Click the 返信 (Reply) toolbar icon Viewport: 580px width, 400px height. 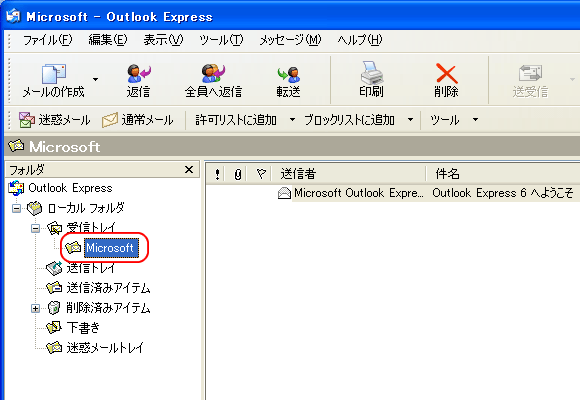pyautogui.click(x=139, y=73)
